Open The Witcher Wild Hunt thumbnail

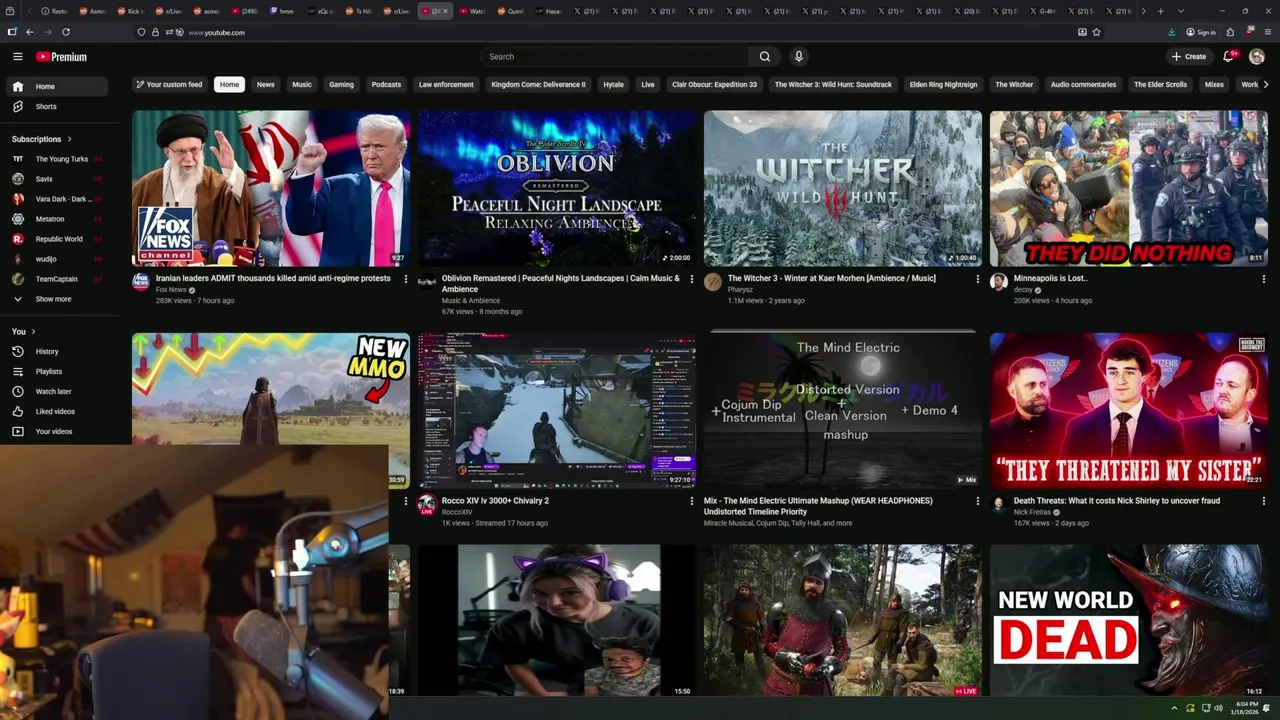[843, 188]
